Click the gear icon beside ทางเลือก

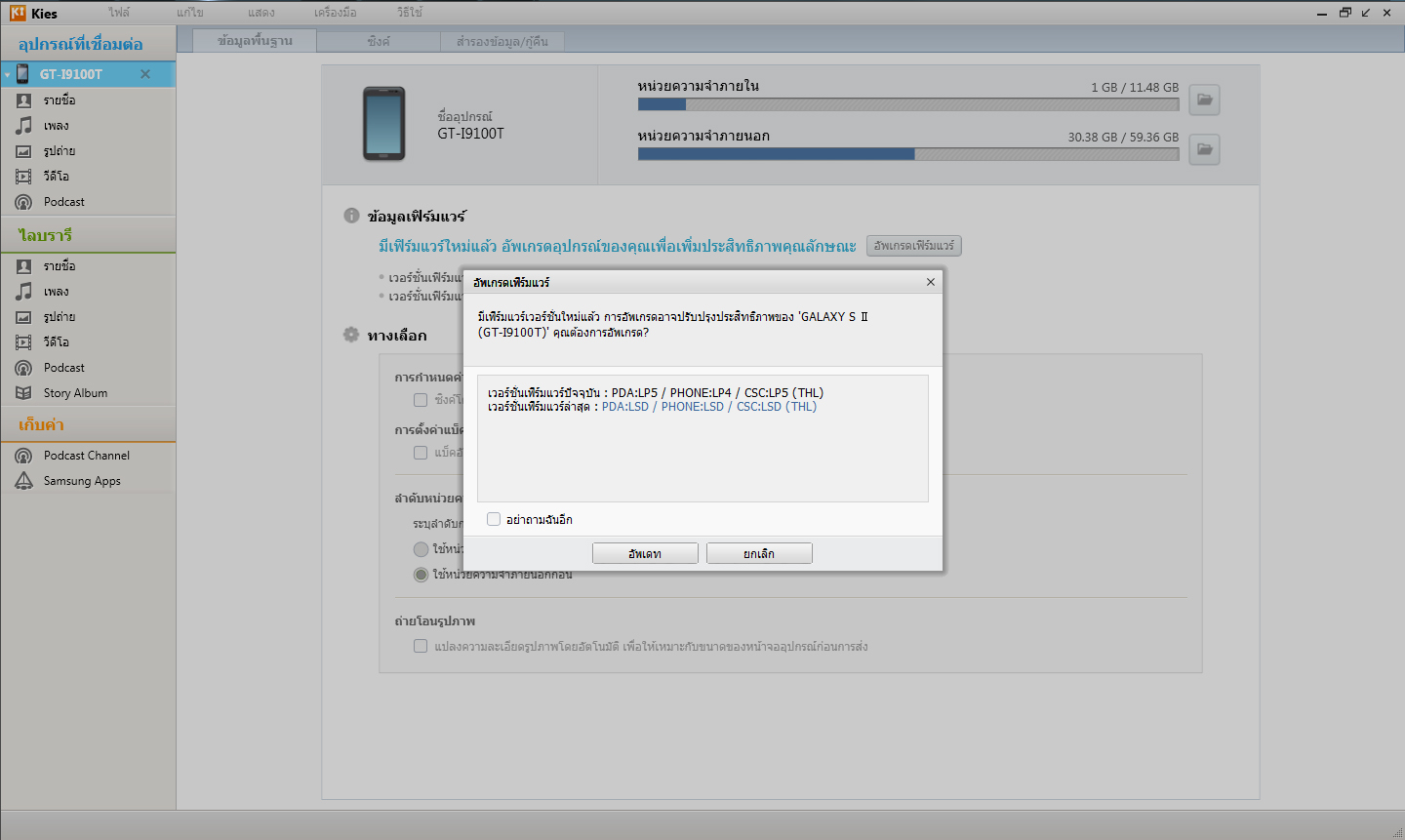[x=351, y=335]
